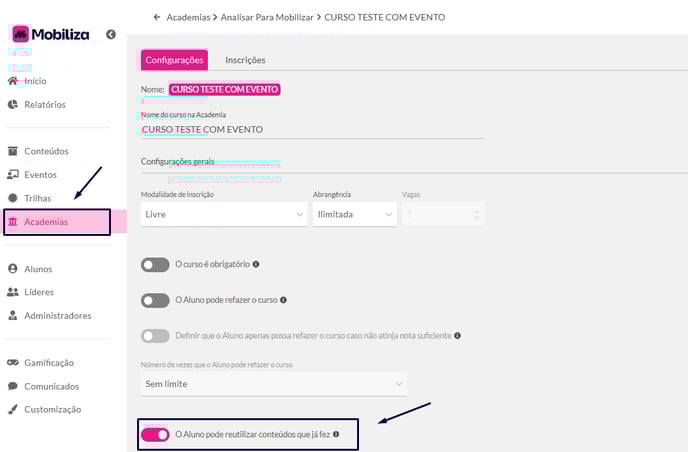Click info icon beside reutilizar conteúdos
688x452 pixels.
336,434
